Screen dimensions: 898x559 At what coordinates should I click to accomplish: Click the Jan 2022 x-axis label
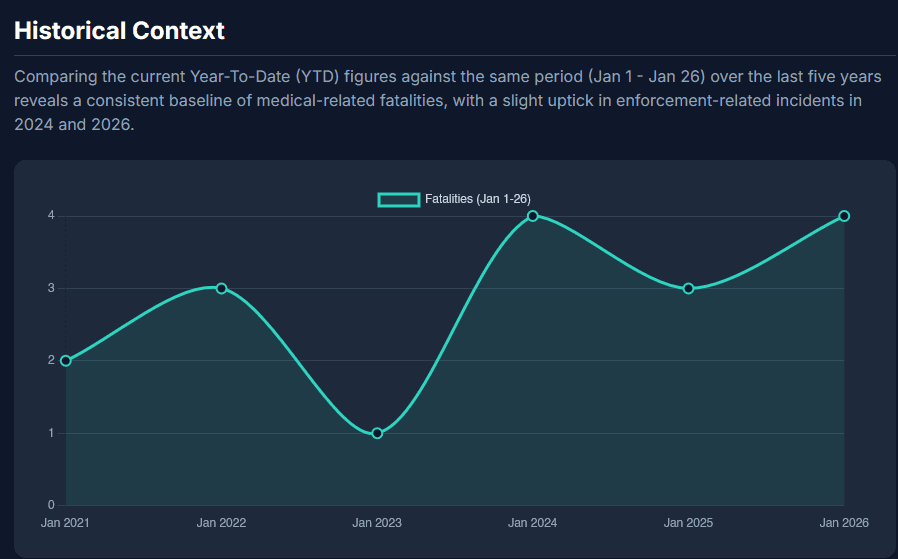(x=221, y=523)
